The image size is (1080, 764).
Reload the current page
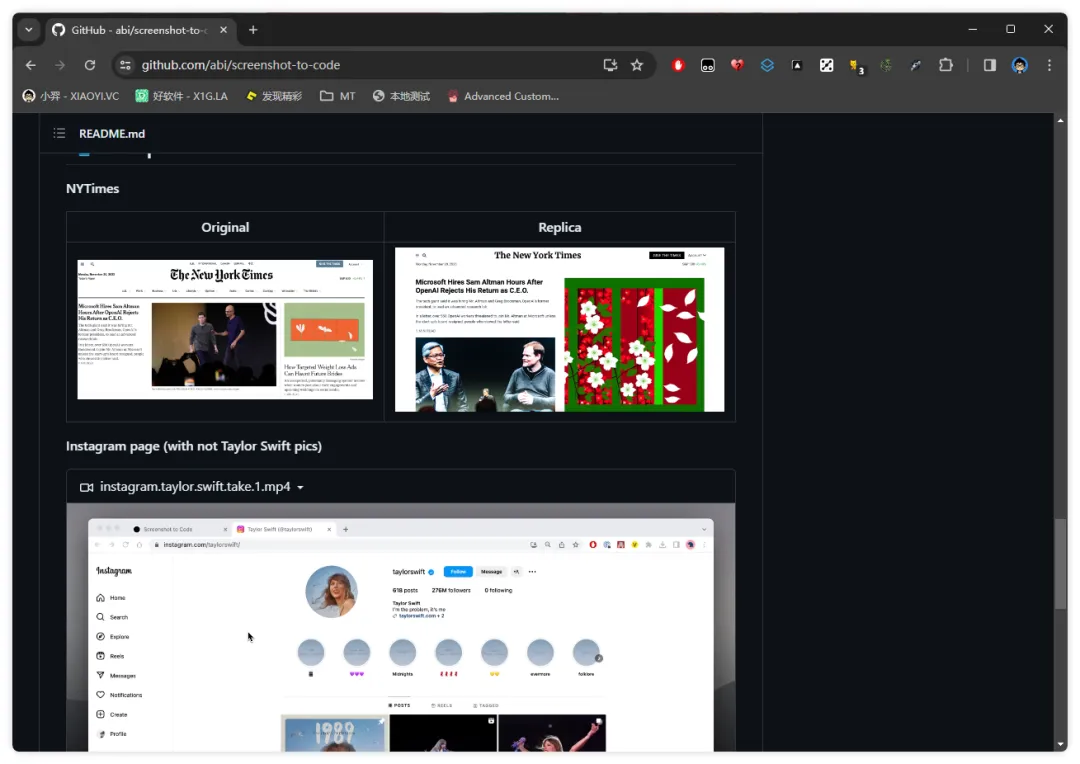[x=90, y=65]
